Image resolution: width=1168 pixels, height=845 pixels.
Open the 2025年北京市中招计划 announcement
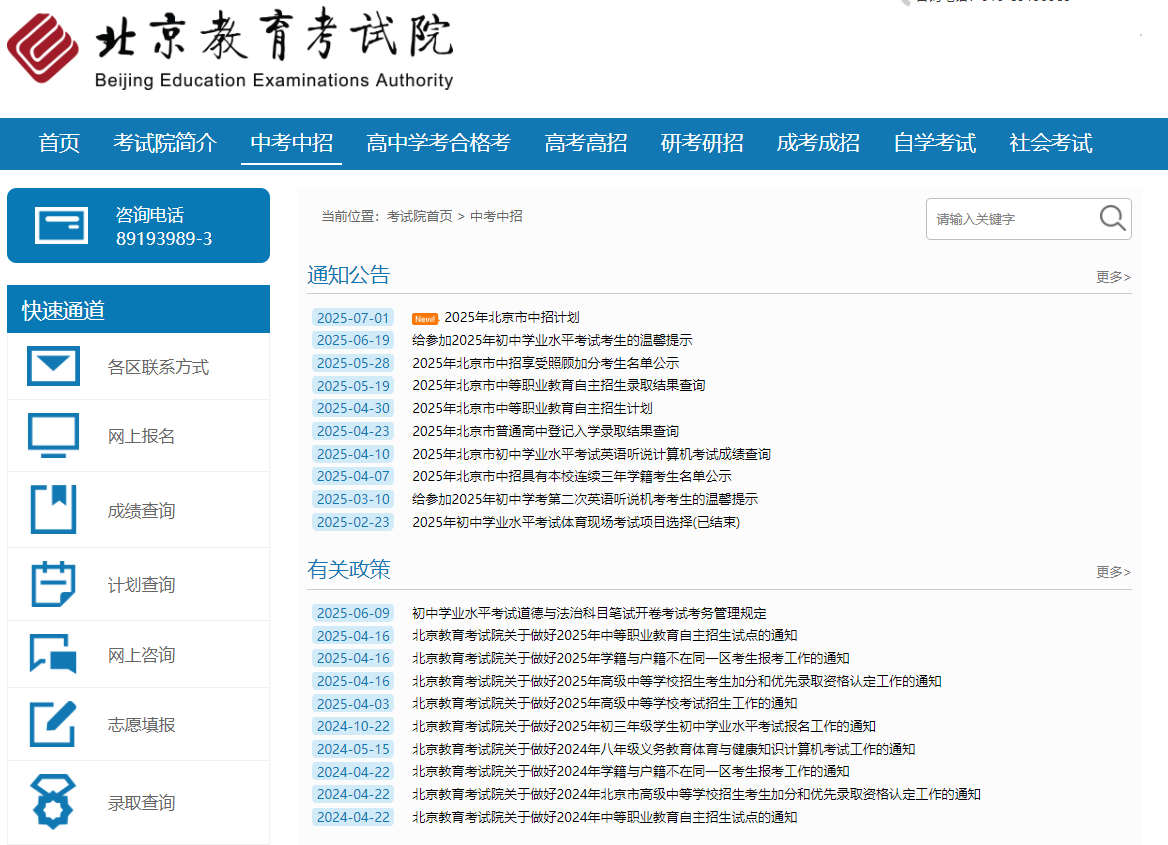tap(511, 318)
